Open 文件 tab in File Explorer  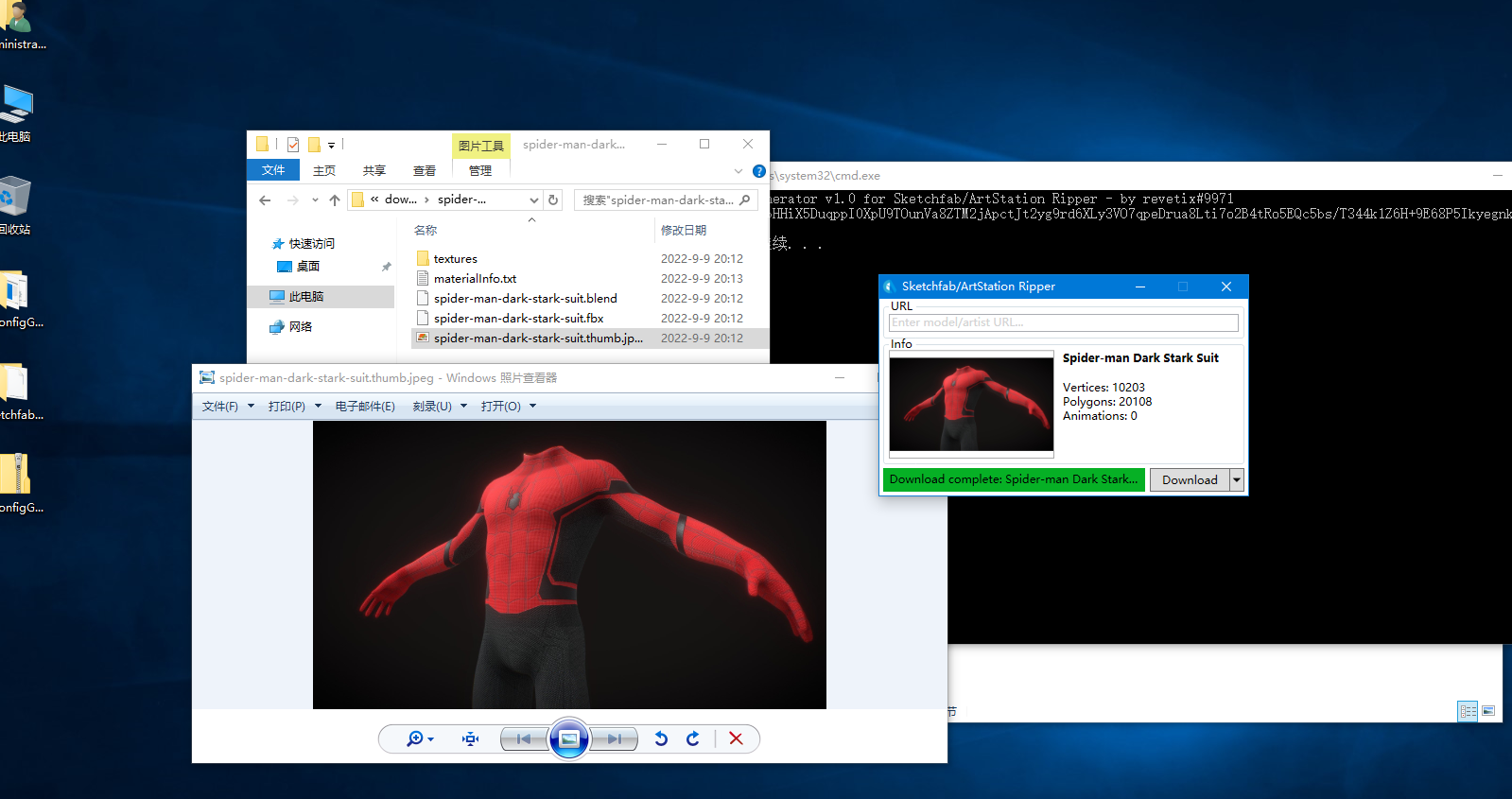pos(273,170)
